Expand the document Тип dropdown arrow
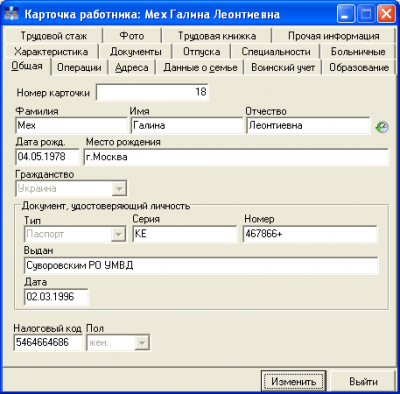The height and width of the screenshot is (394, 400). click(x=118, y=234)
